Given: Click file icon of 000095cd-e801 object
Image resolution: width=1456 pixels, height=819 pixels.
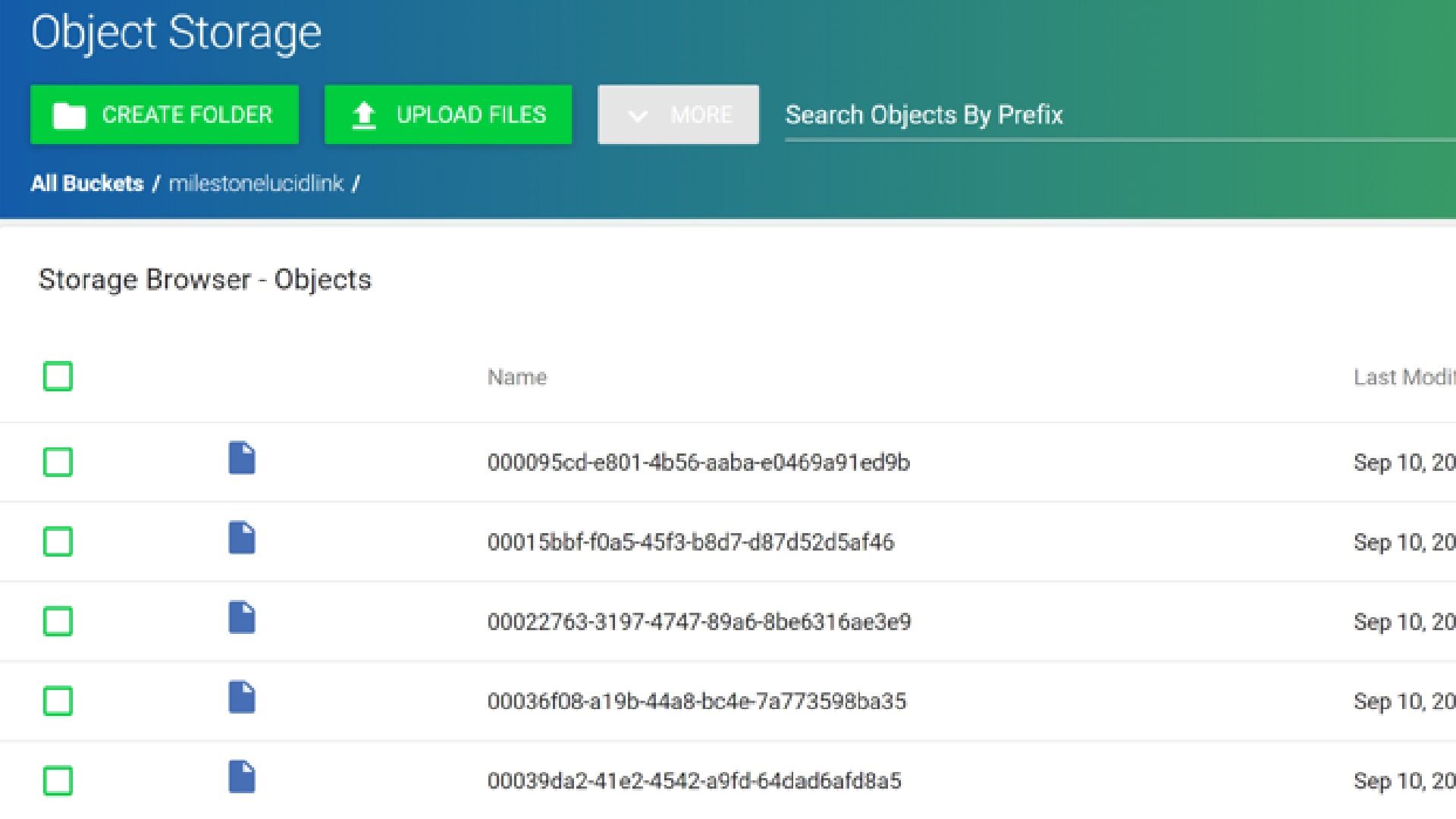Looking at the screenshot, I should [x=242, y=458].
